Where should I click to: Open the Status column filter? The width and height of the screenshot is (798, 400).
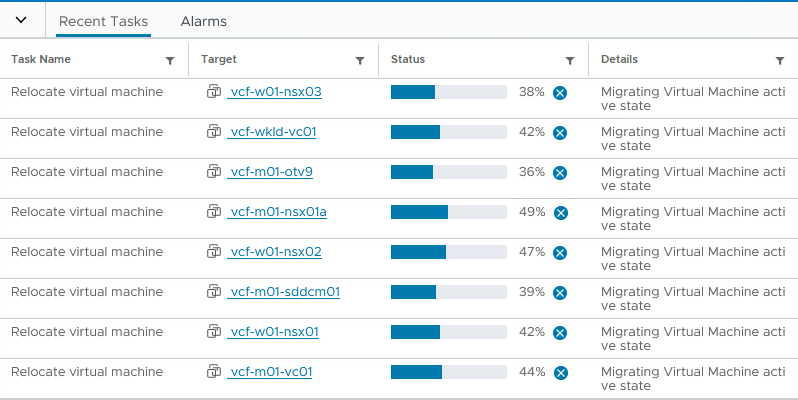coord(570,60)
